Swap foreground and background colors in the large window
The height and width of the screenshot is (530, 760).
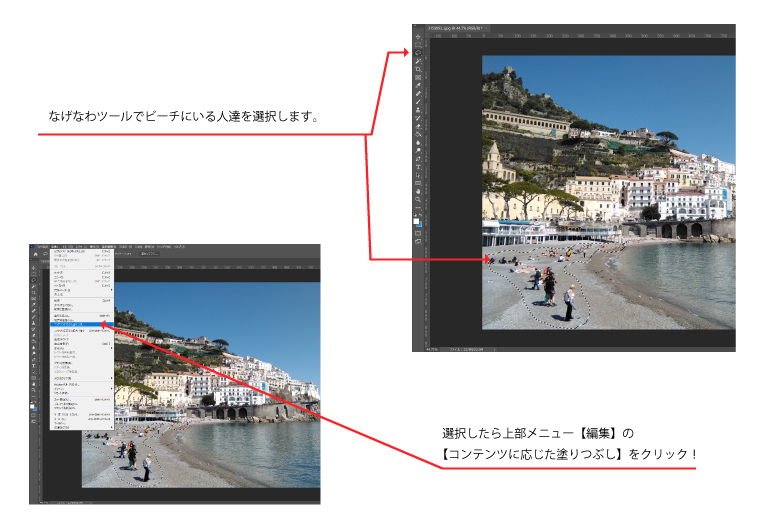(x=421, y=215)
